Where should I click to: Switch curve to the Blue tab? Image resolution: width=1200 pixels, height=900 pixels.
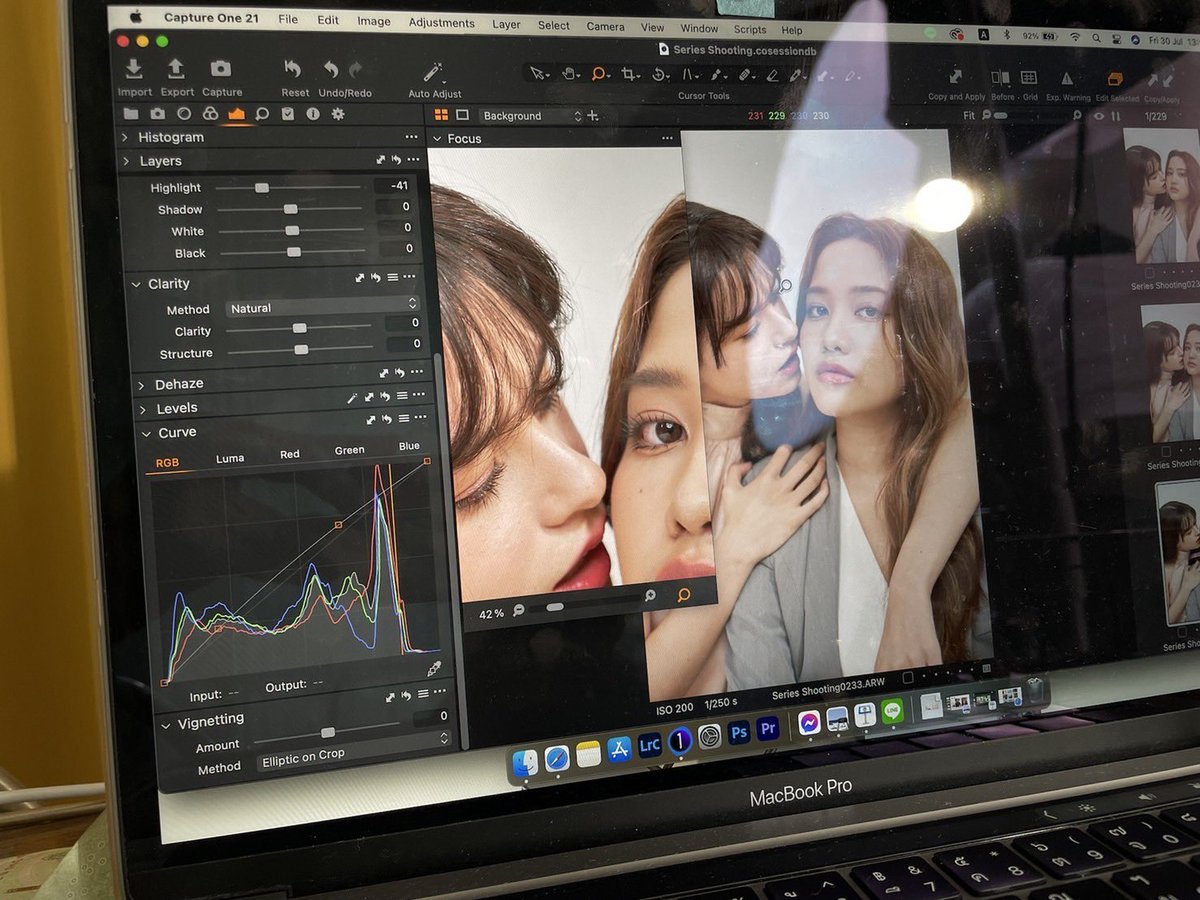[x=409, y=446]
